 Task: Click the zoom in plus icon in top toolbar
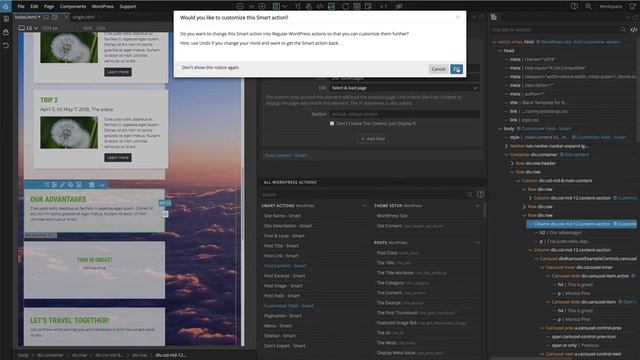click(262, 6)
